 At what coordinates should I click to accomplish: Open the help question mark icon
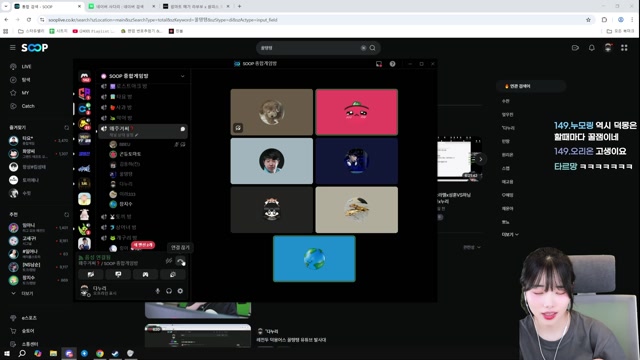click(x=392, y=64)
